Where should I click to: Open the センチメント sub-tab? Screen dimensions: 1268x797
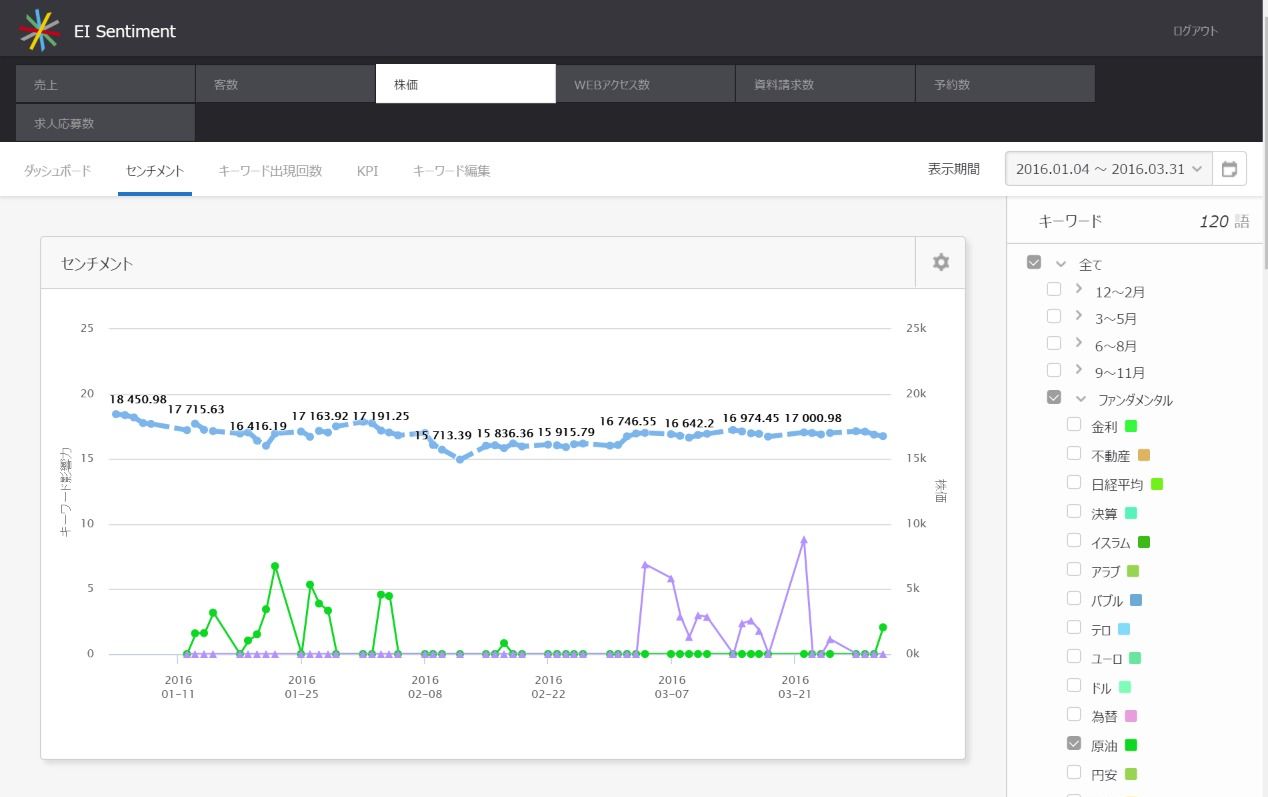(155, 170)
